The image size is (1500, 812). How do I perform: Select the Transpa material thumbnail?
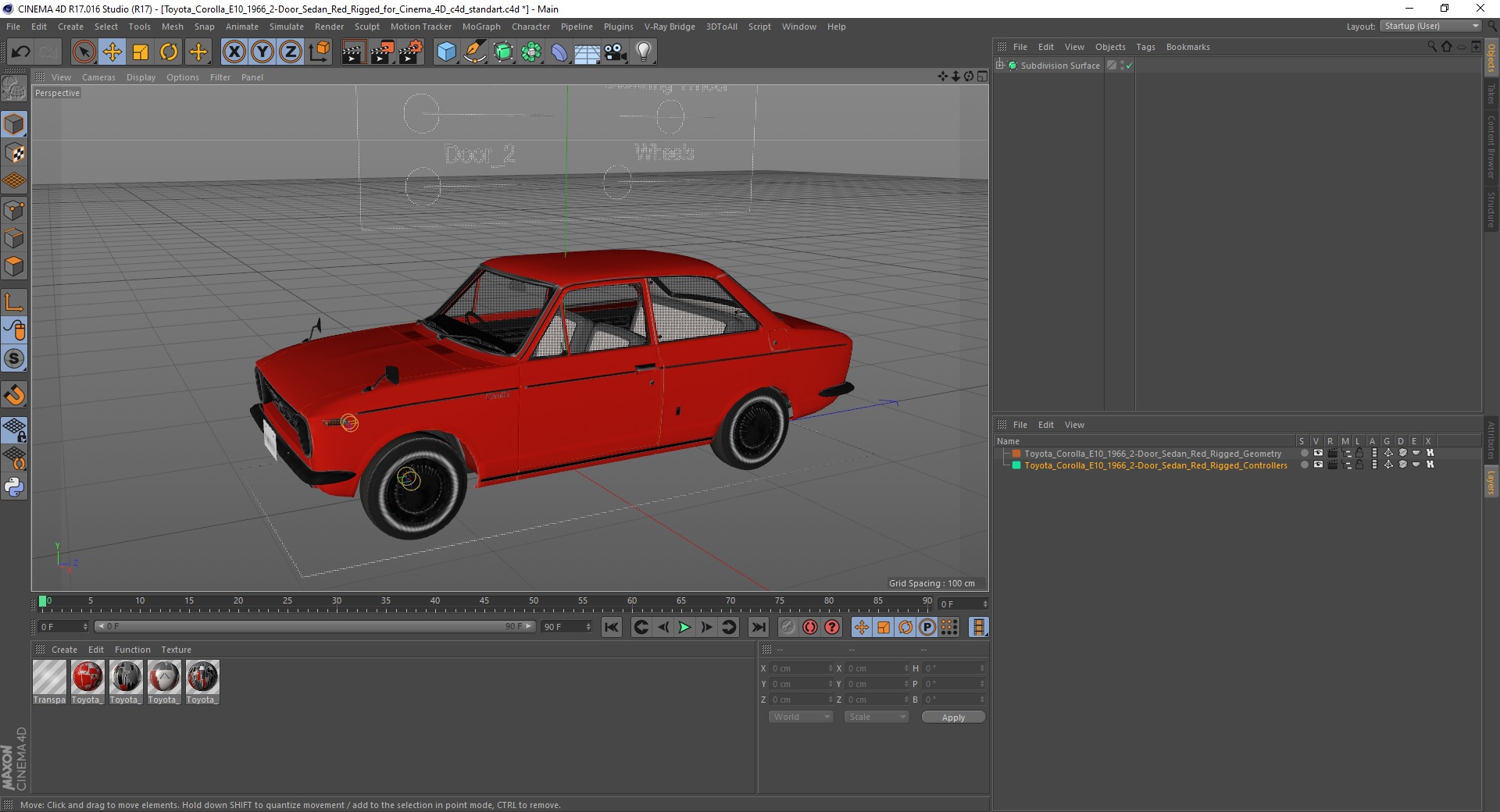point(49,677)
